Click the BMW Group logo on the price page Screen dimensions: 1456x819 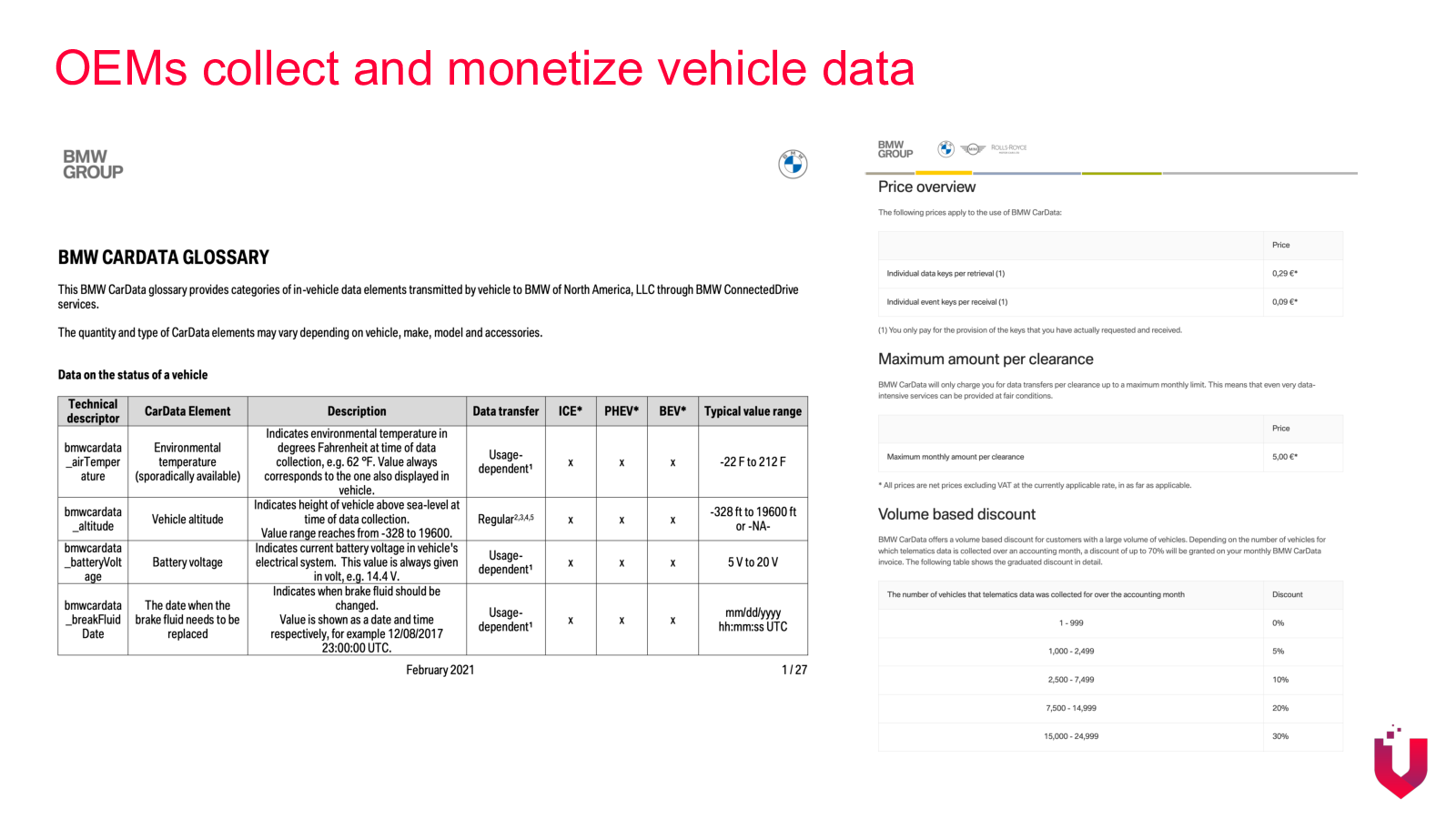tap(895, 149)
